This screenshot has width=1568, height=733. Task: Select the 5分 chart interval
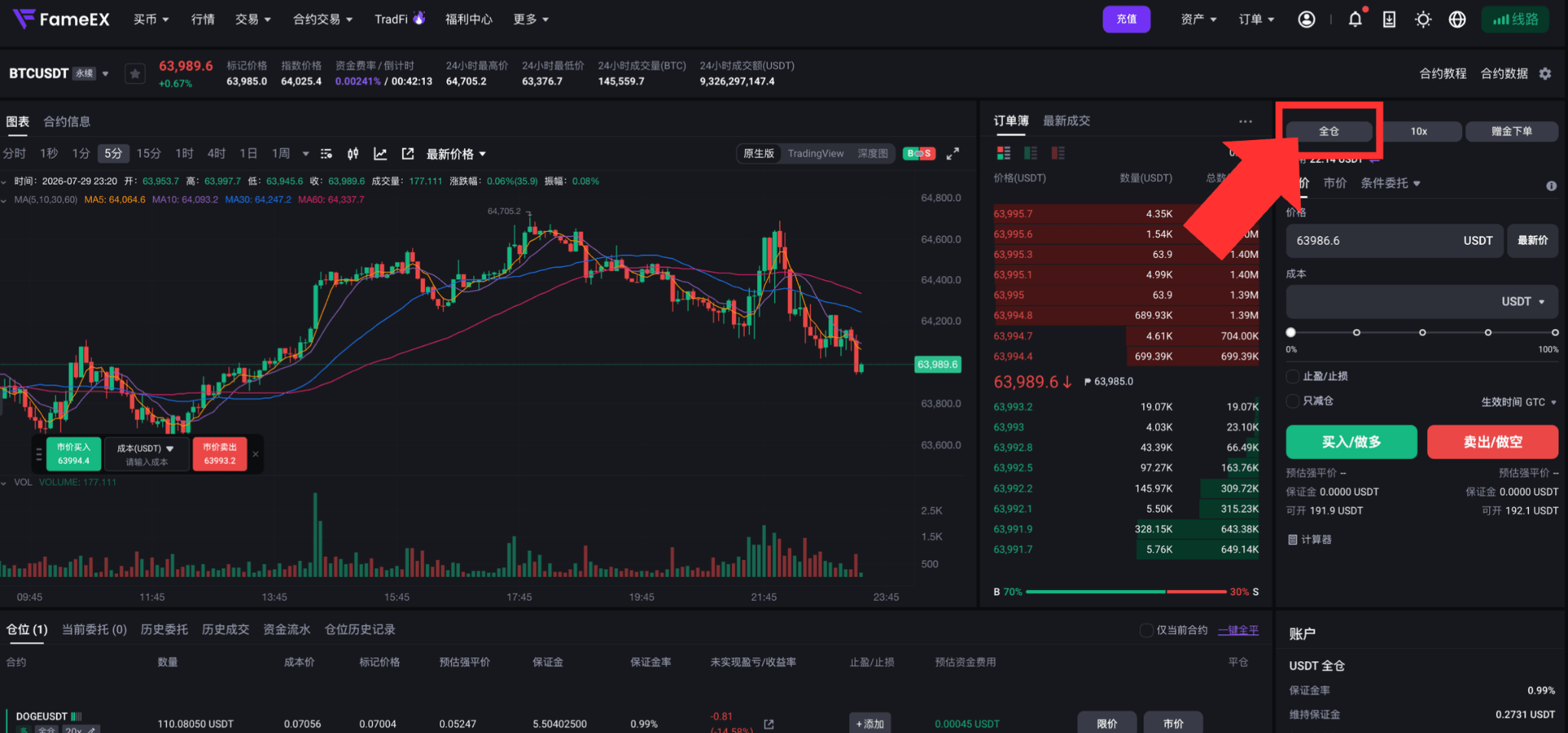click(x=113, y=154)
